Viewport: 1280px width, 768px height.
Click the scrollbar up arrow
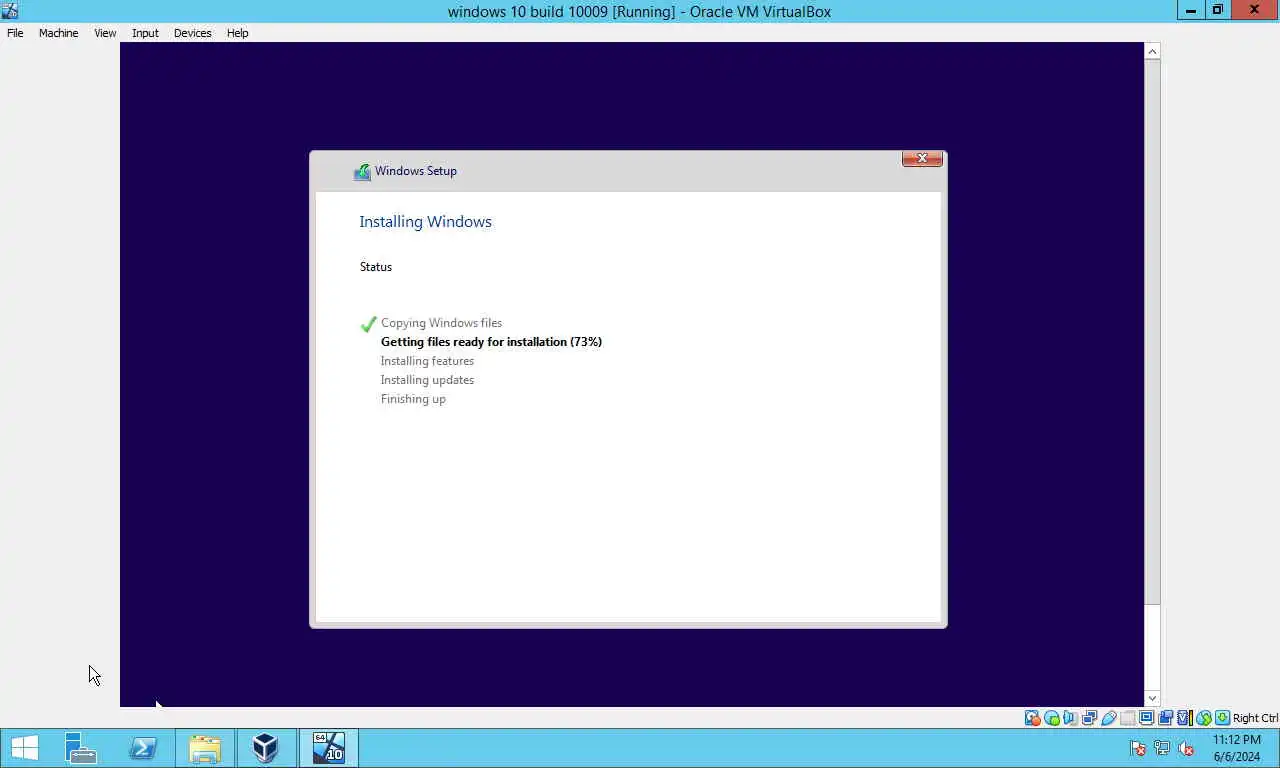[1152, 51]
